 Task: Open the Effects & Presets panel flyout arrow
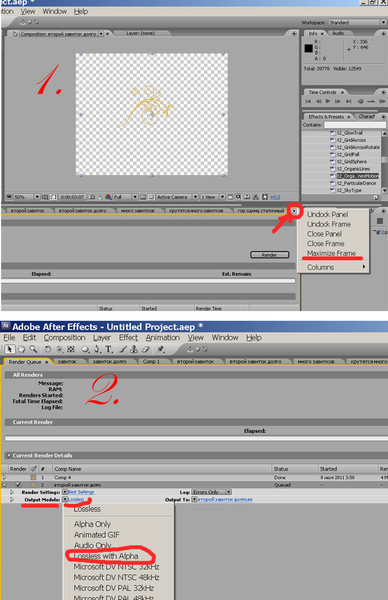pos(383,116)
